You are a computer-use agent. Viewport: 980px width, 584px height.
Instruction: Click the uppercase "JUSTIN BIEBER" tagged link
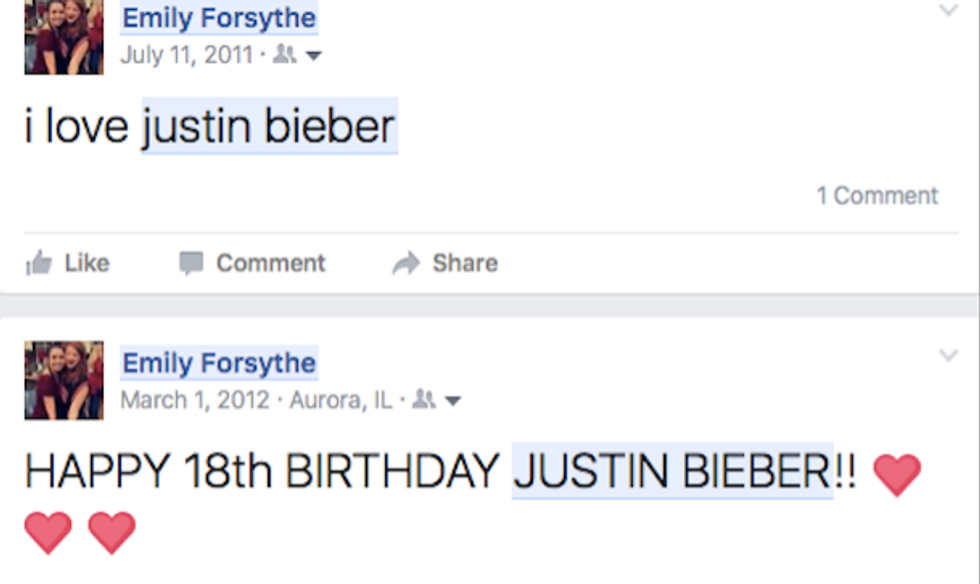click(672, 472)
